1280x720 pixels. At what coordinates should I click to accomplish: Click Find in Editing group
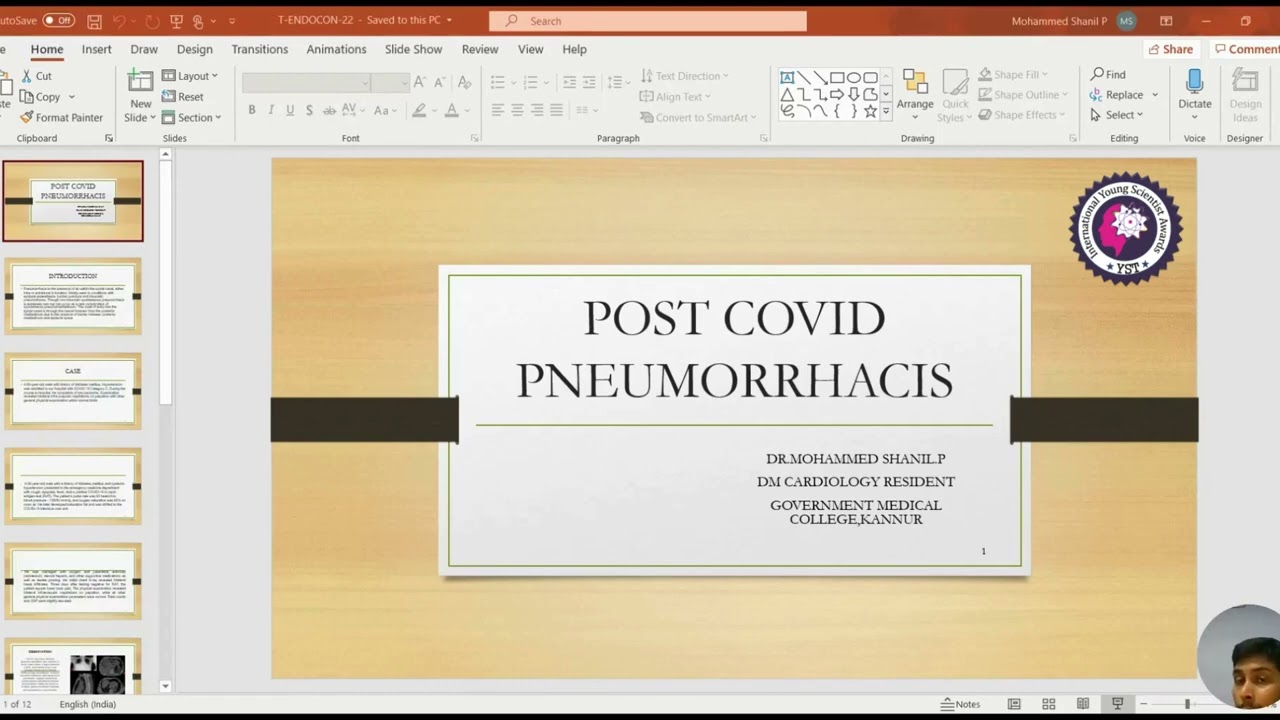click(1108, 74)
